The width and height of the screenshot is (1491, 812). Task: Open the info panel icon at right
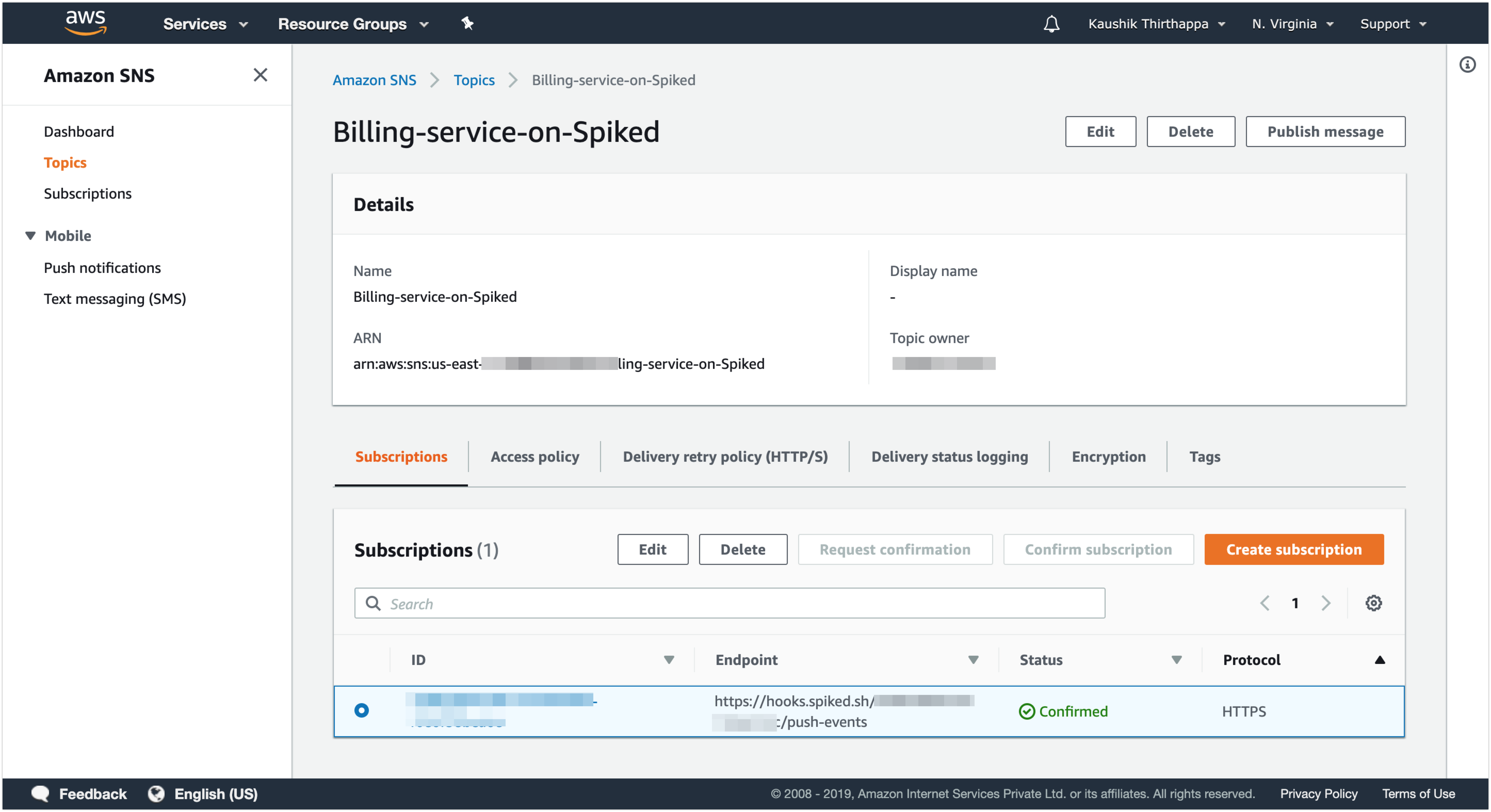(x=1467, y=64)
